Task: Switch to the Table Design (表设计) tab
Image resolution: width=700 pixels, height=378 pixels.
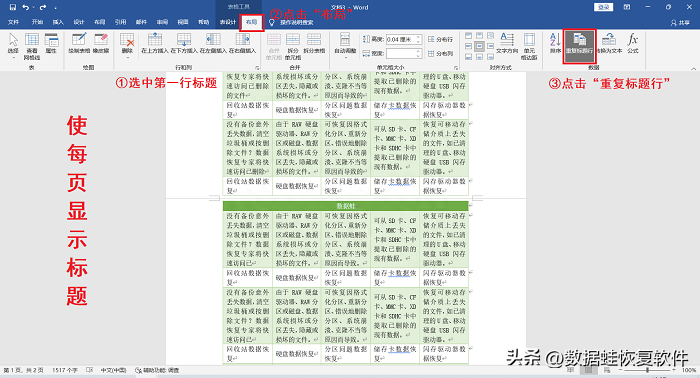Action: (x=228, y=22)
